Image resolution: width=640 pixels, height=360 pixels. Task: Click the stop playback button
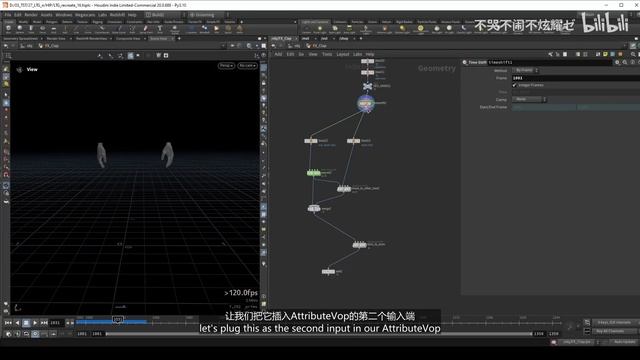[26, 323]
